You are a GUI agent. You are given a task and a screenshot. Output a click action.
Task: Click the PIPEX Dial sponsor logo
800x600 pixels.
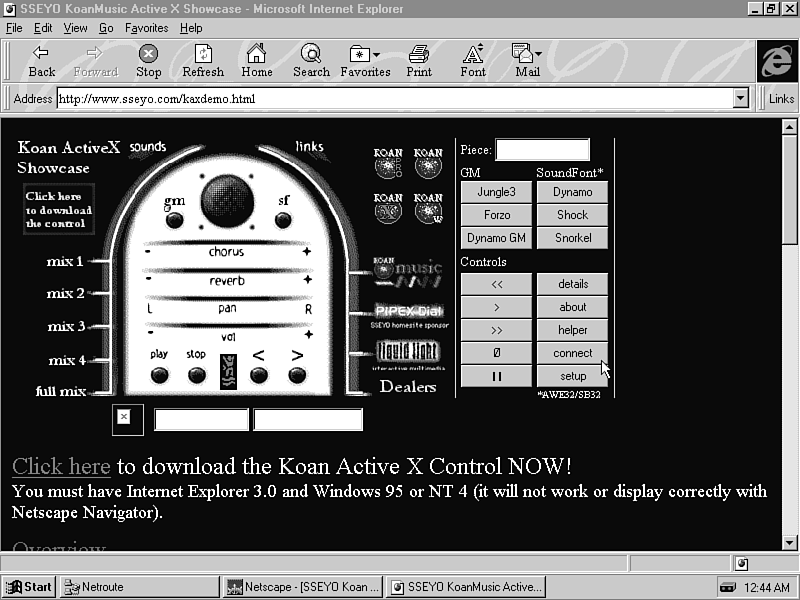pyautogui.click(x=408, y=312)
